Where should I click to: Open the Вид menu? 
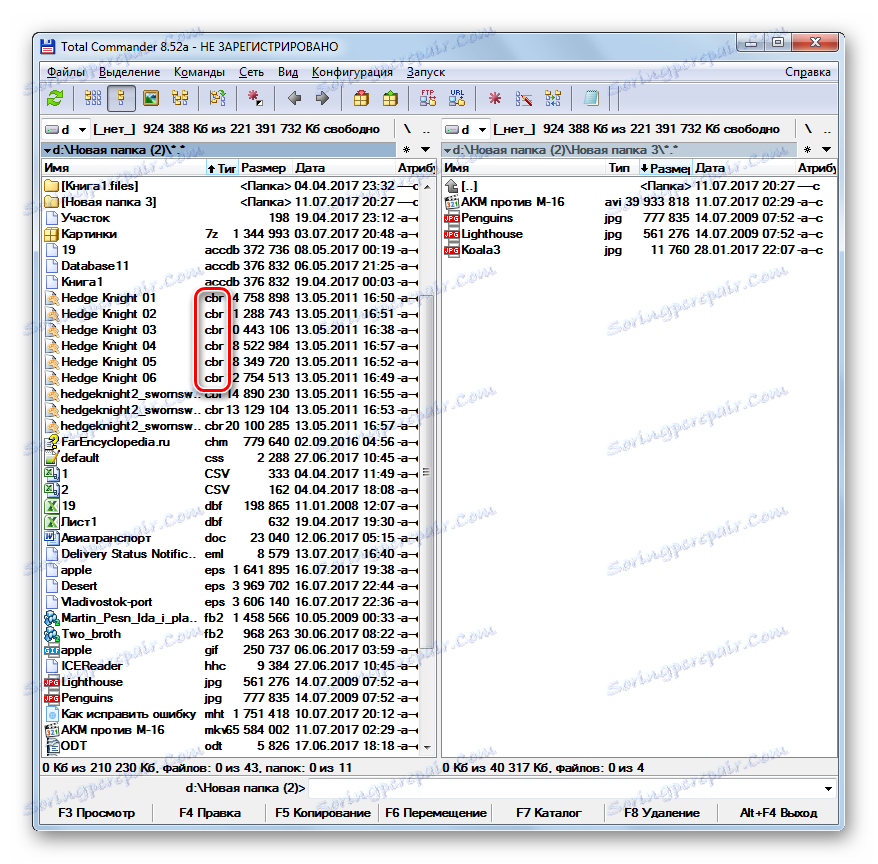coord(288,72)
